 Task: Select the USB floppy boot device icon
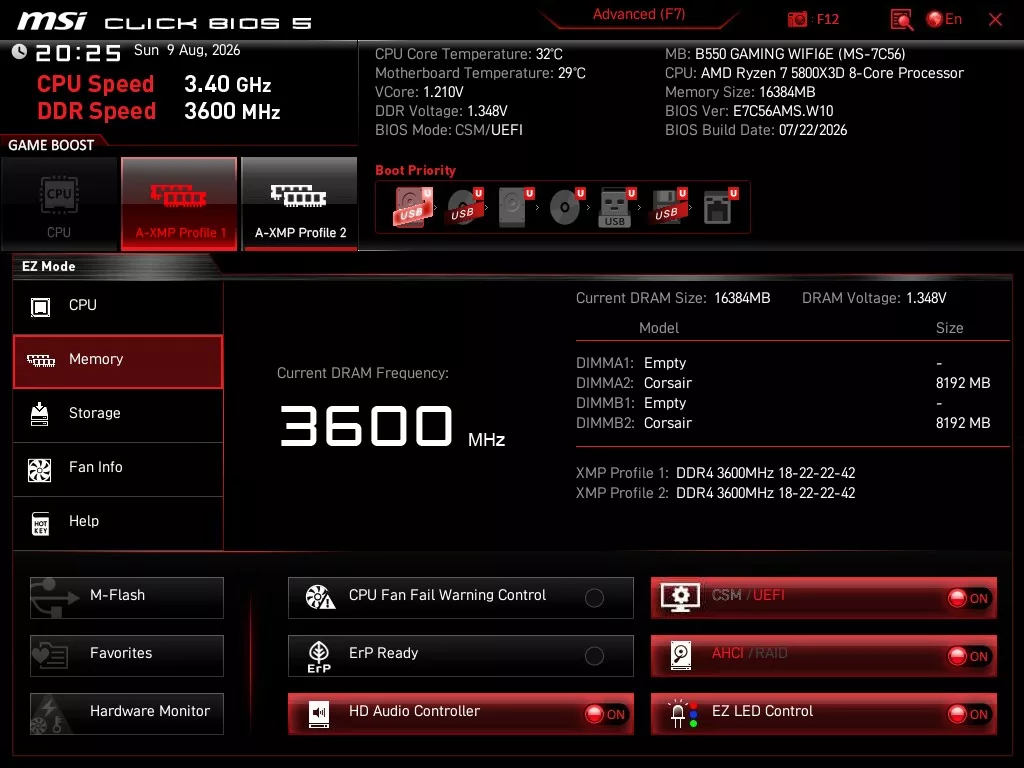[x=667, y=207]
